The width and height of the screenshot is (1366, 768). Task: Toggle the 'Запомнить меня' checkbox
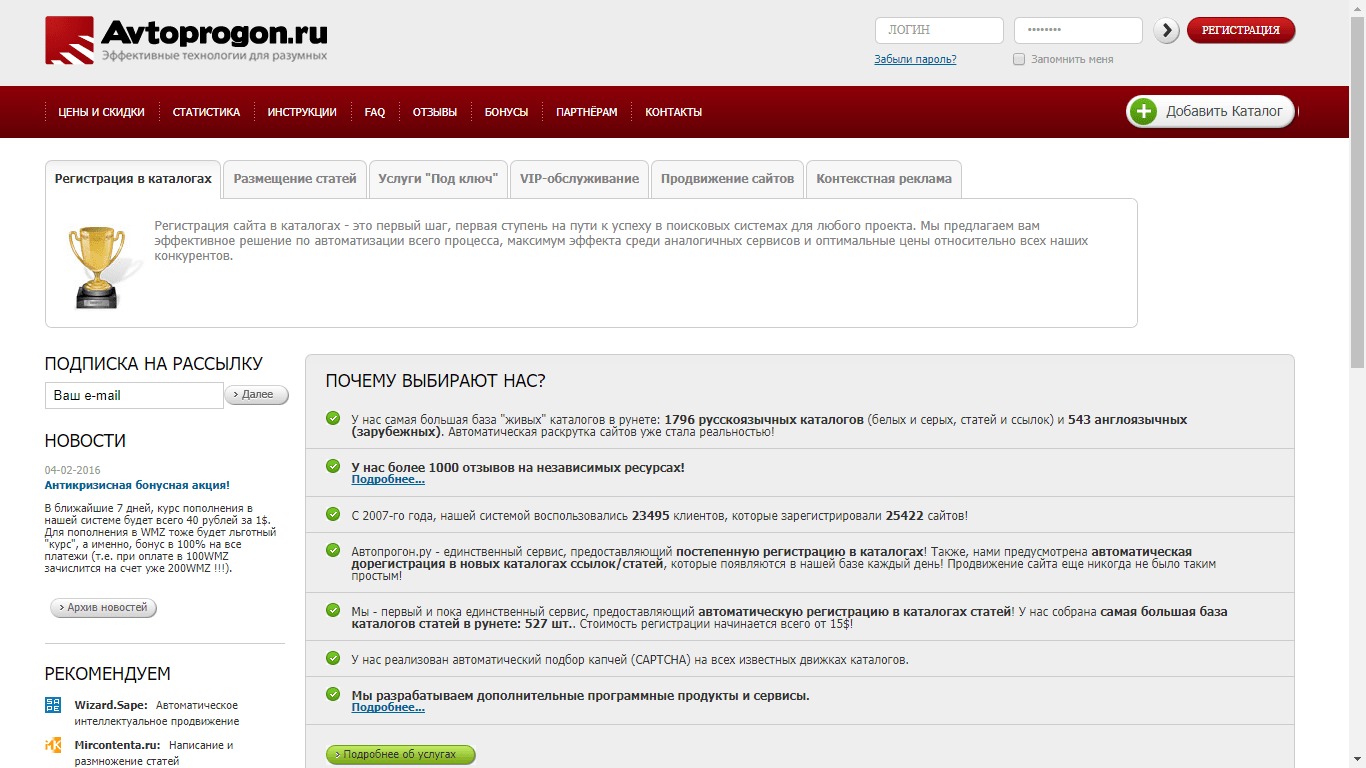click(1019, 59)
